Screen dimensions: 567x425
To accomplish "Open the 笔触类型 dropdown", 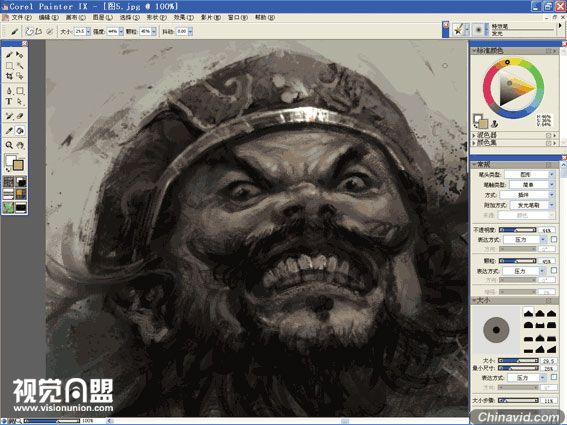I will tap(532, 184).
